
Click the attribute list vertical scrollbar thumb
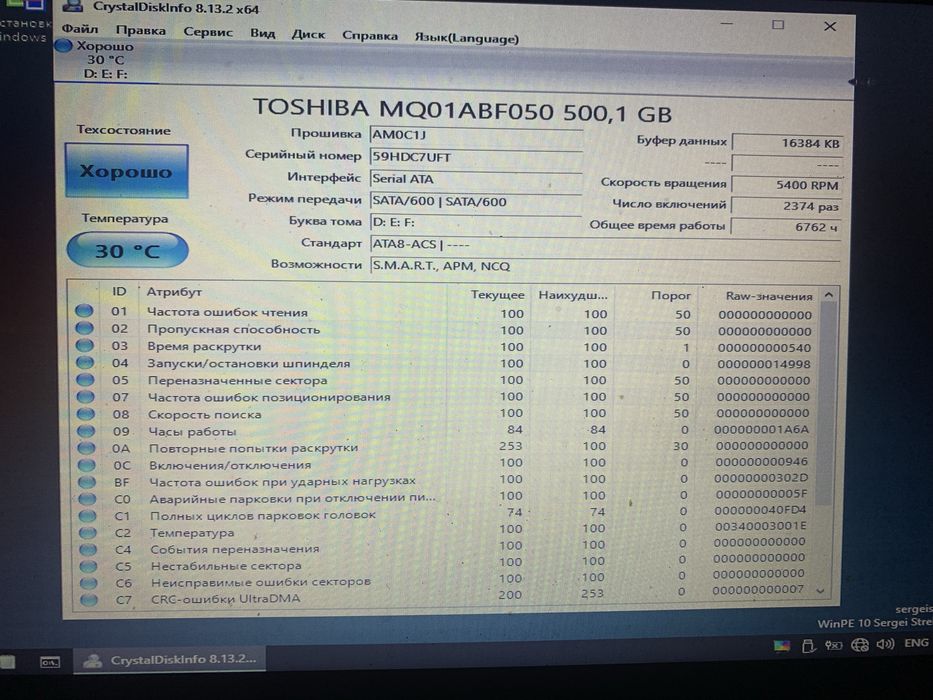tap(826, 405)
